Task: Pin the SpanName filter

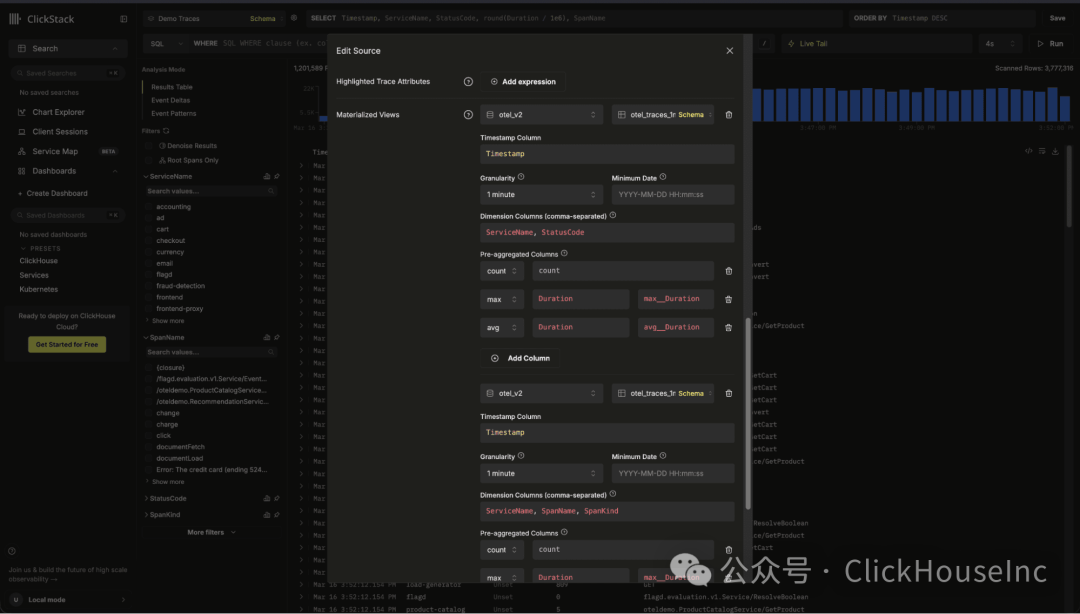Action: pos(277,338)
